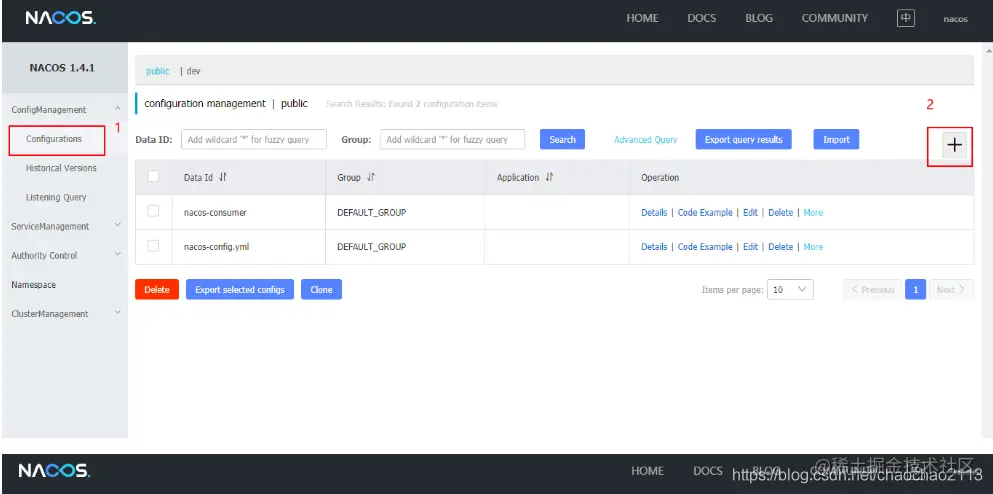Edit the nacos-config.yml configuration
This screenshot has height=494, width=993.
click(x=750, y=247)
